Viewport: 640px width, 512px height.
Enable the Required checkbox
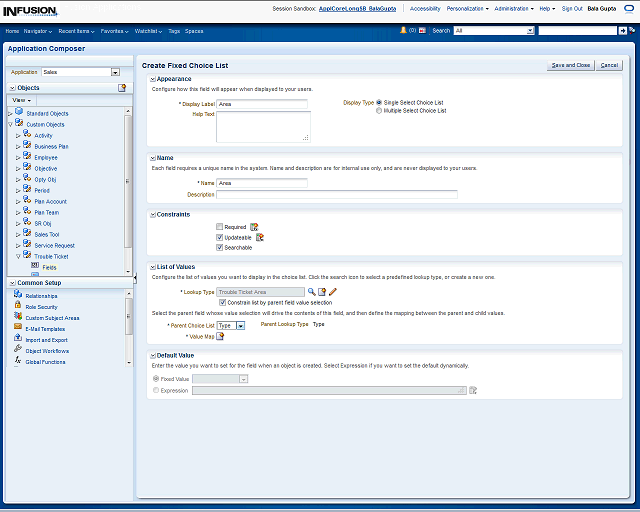pos(220,227)
